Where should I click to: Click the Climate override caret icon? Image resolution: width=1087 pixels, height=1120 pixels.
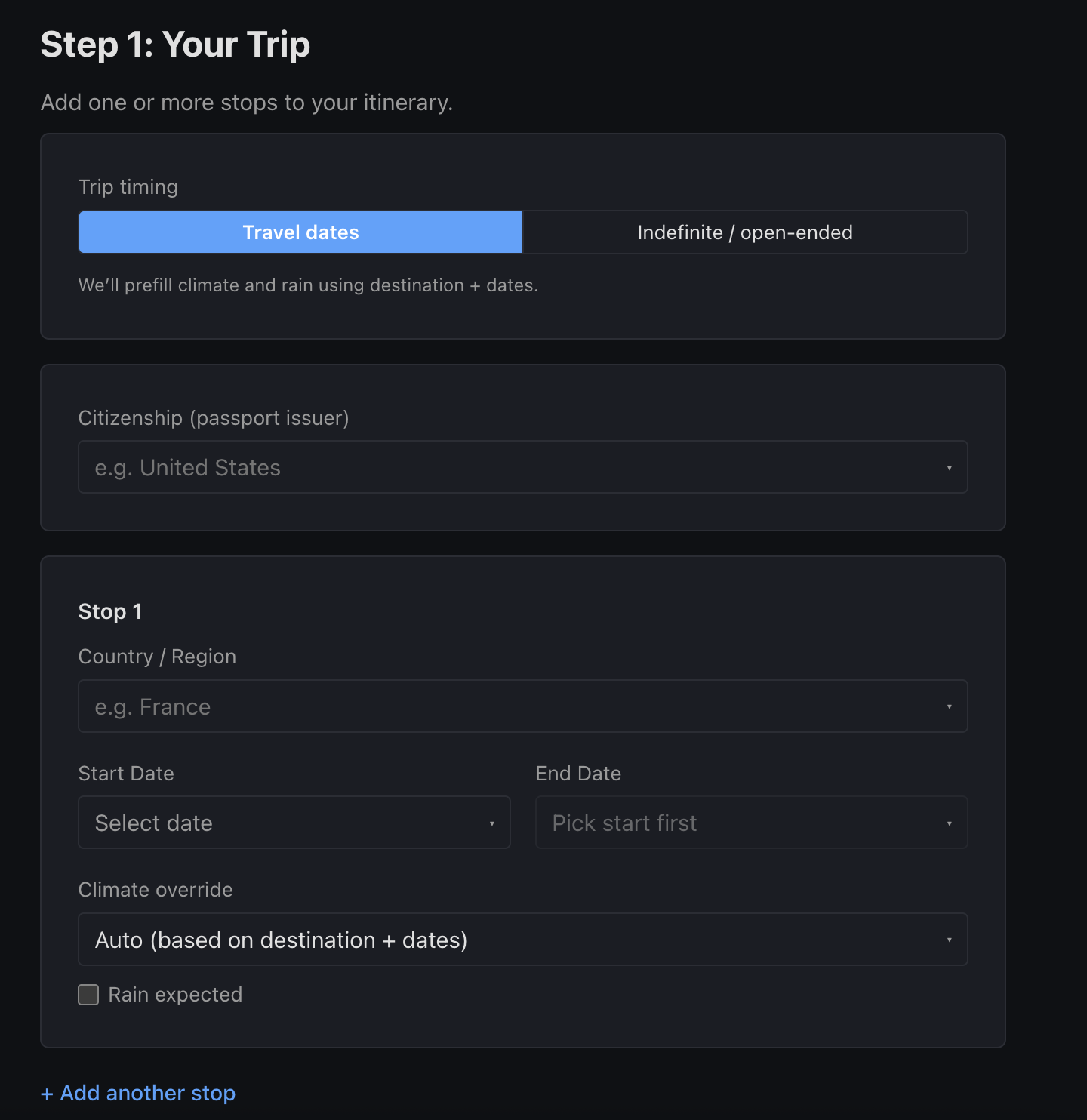(950, 940)
